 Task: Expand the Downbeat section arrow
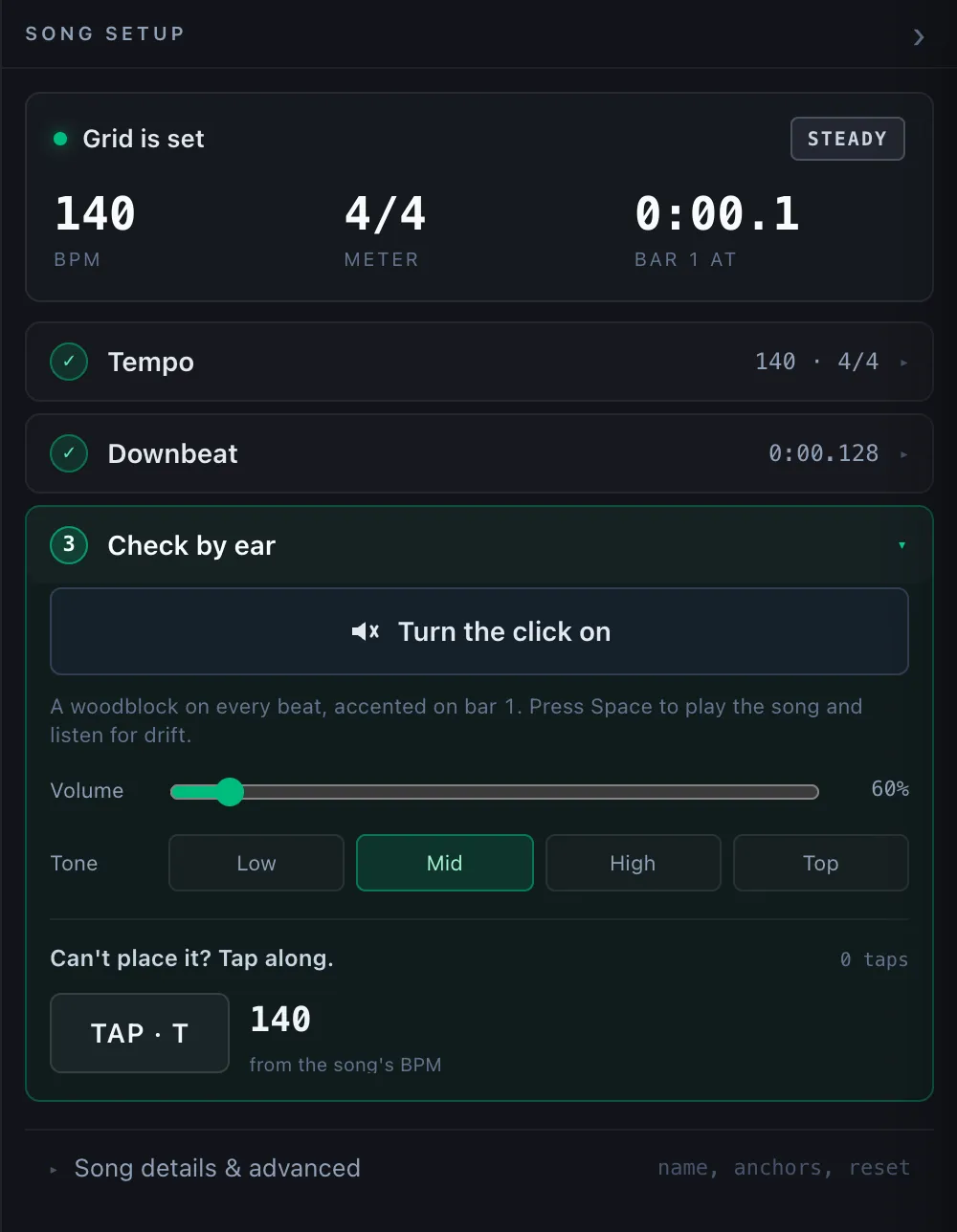tap(904, 454)
